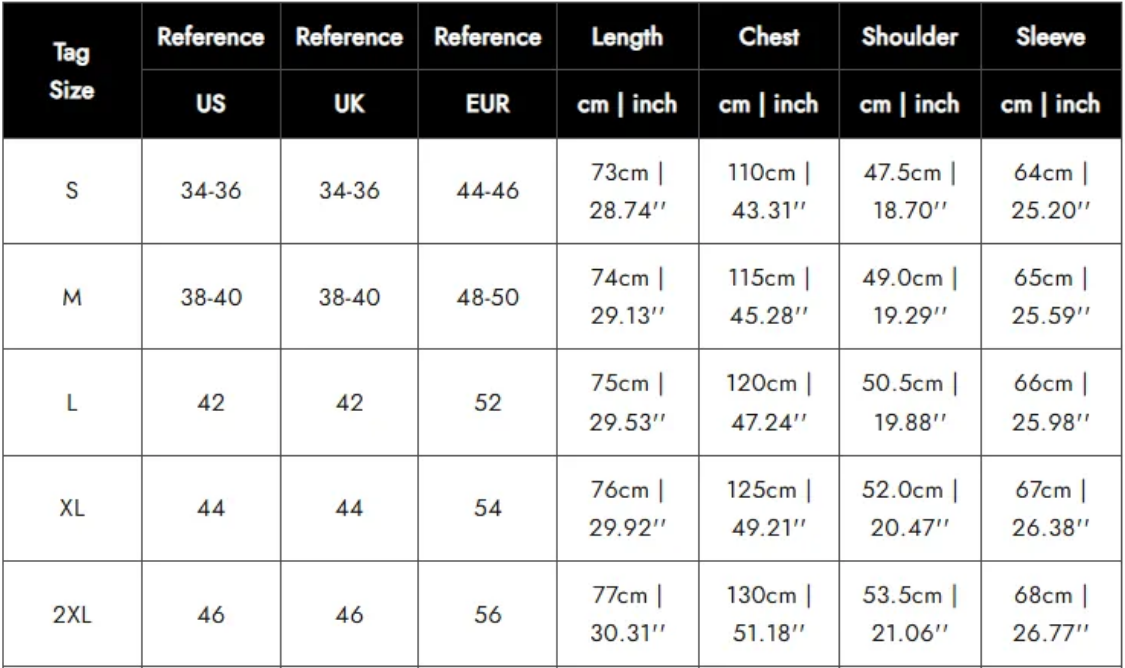This screenshot has height=668, width=1125.
Task: Click the 48-50 EUR size cell
Action: pos(488,297)
